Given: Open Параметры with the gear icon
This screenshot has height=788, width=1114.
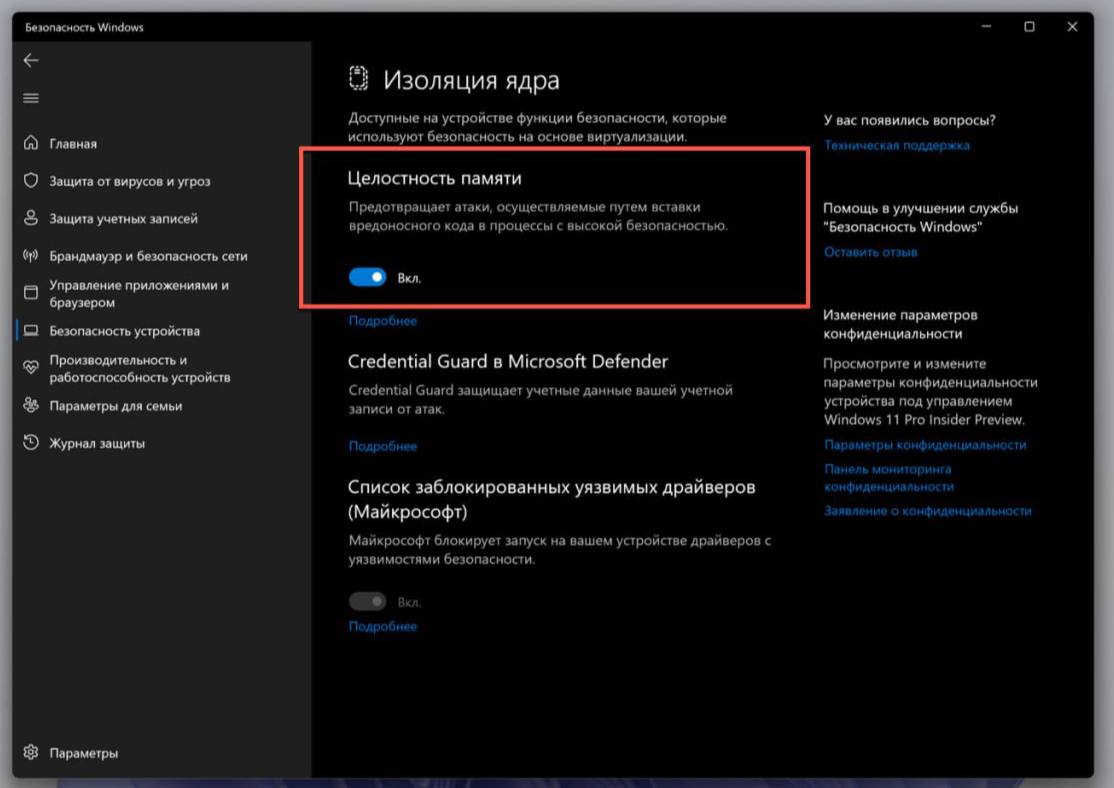Looking at the screenshot, I should [31, 753].
